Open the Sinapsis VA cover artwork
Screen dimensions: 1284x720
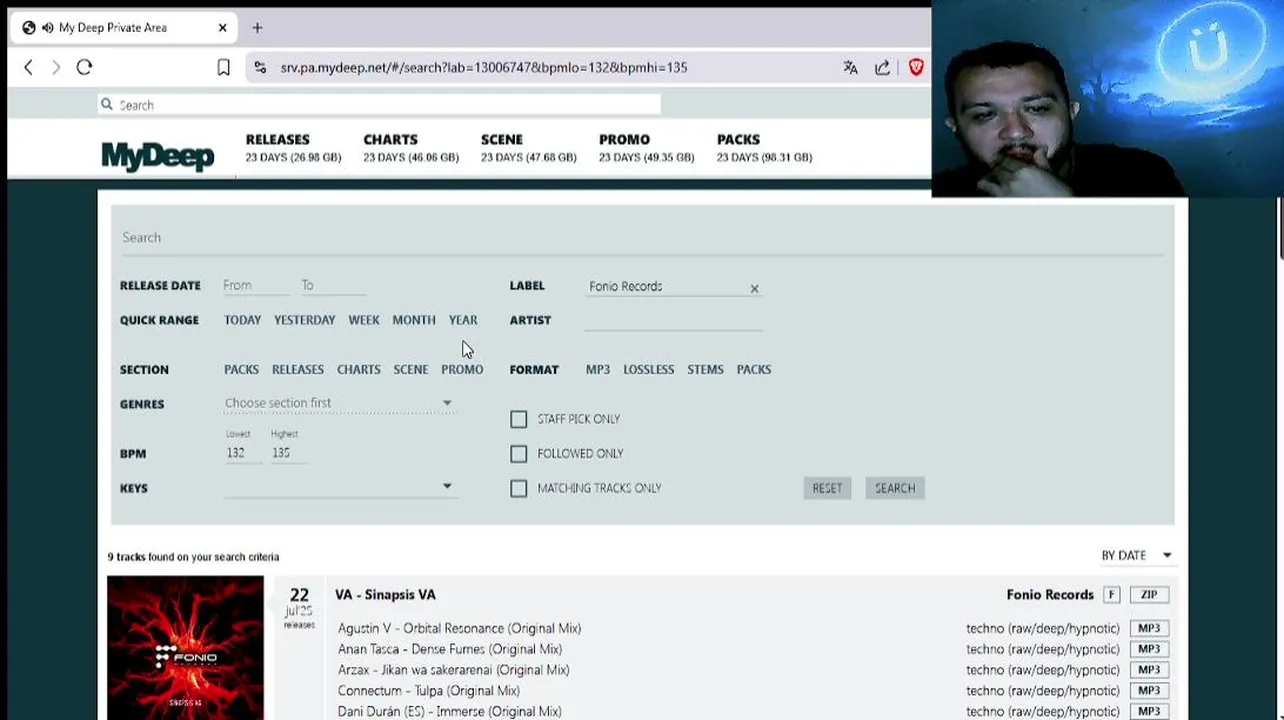[185, 647]
